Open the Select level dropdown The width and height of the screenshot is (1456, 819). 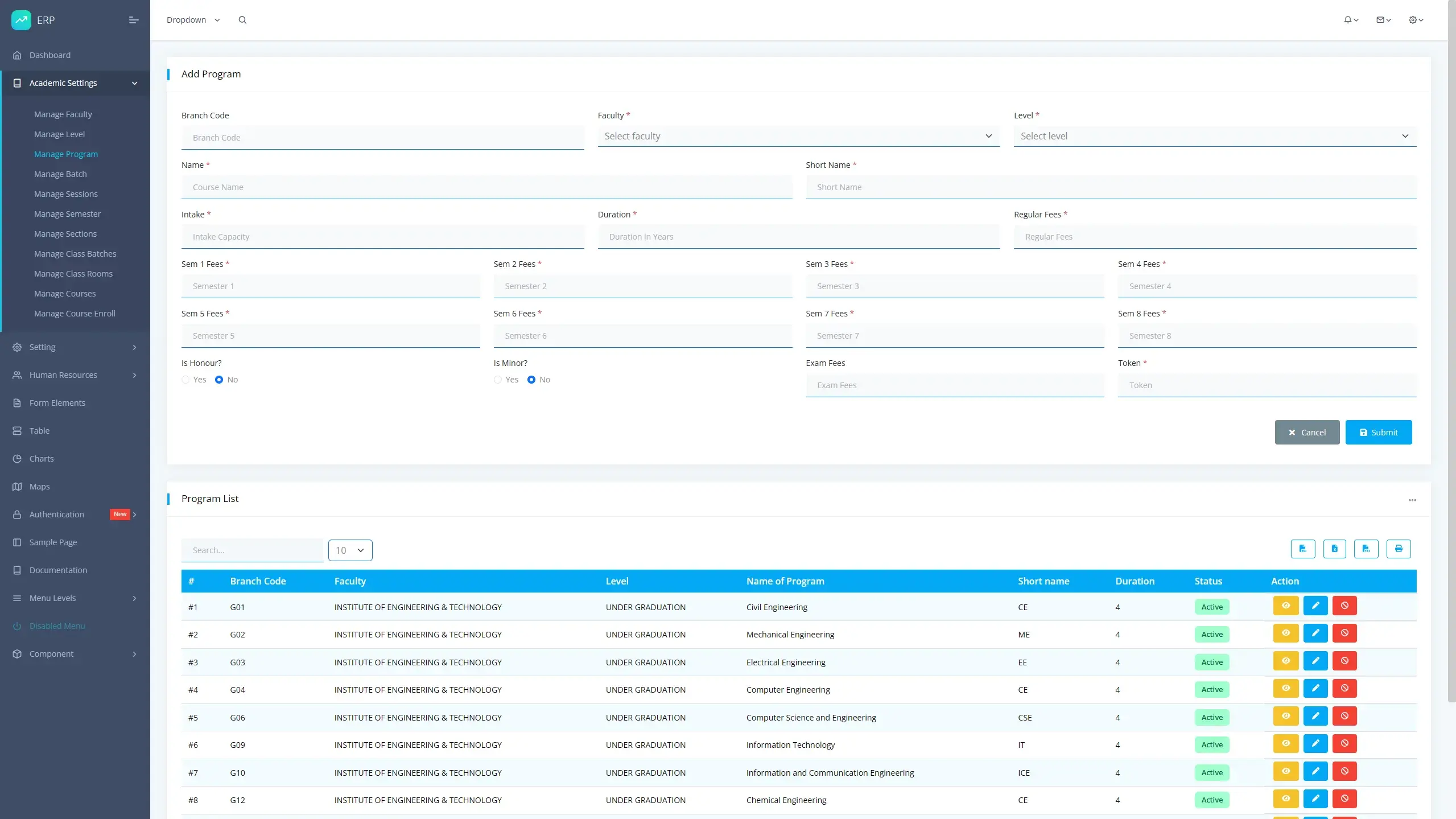tap(1215, 136)
